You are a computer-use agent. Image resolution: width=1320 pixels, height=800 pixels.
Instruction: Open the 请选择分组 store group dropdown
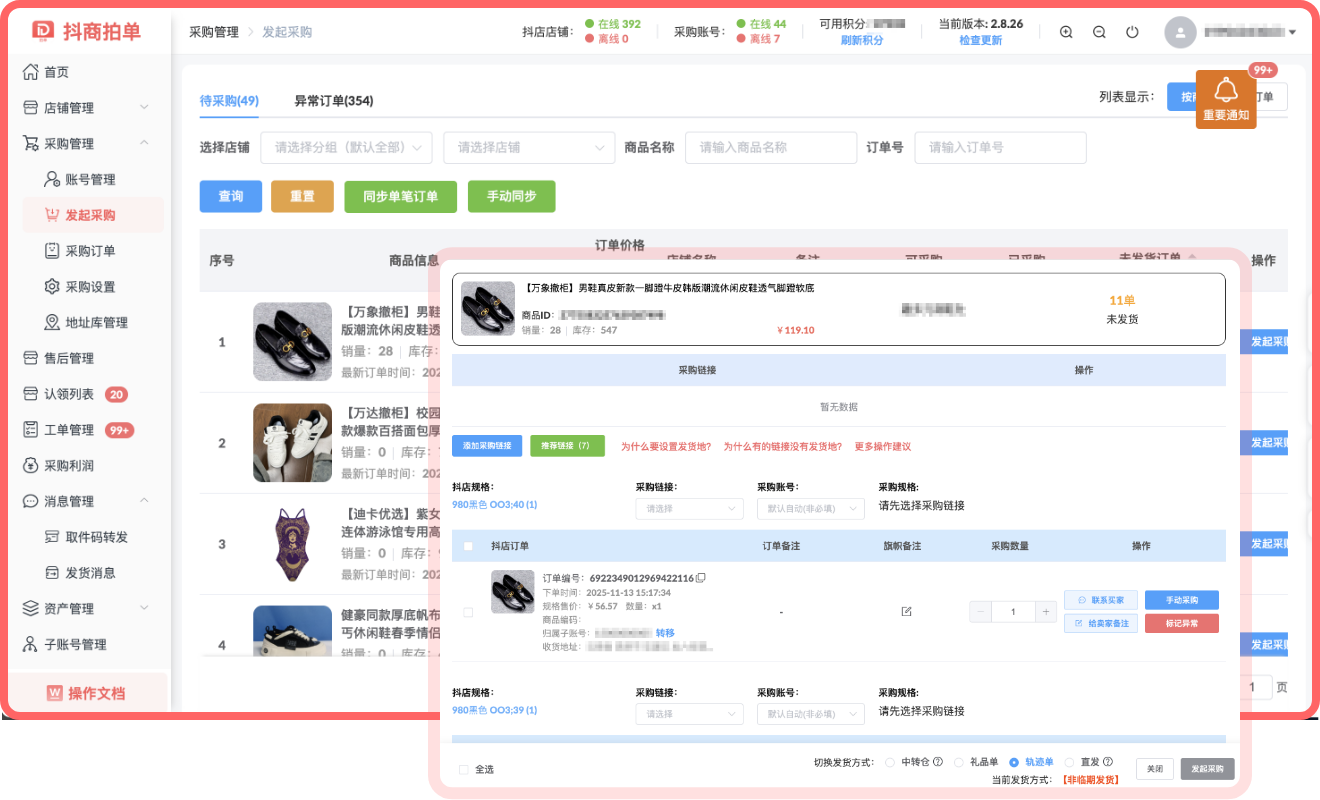click(346, 147)
